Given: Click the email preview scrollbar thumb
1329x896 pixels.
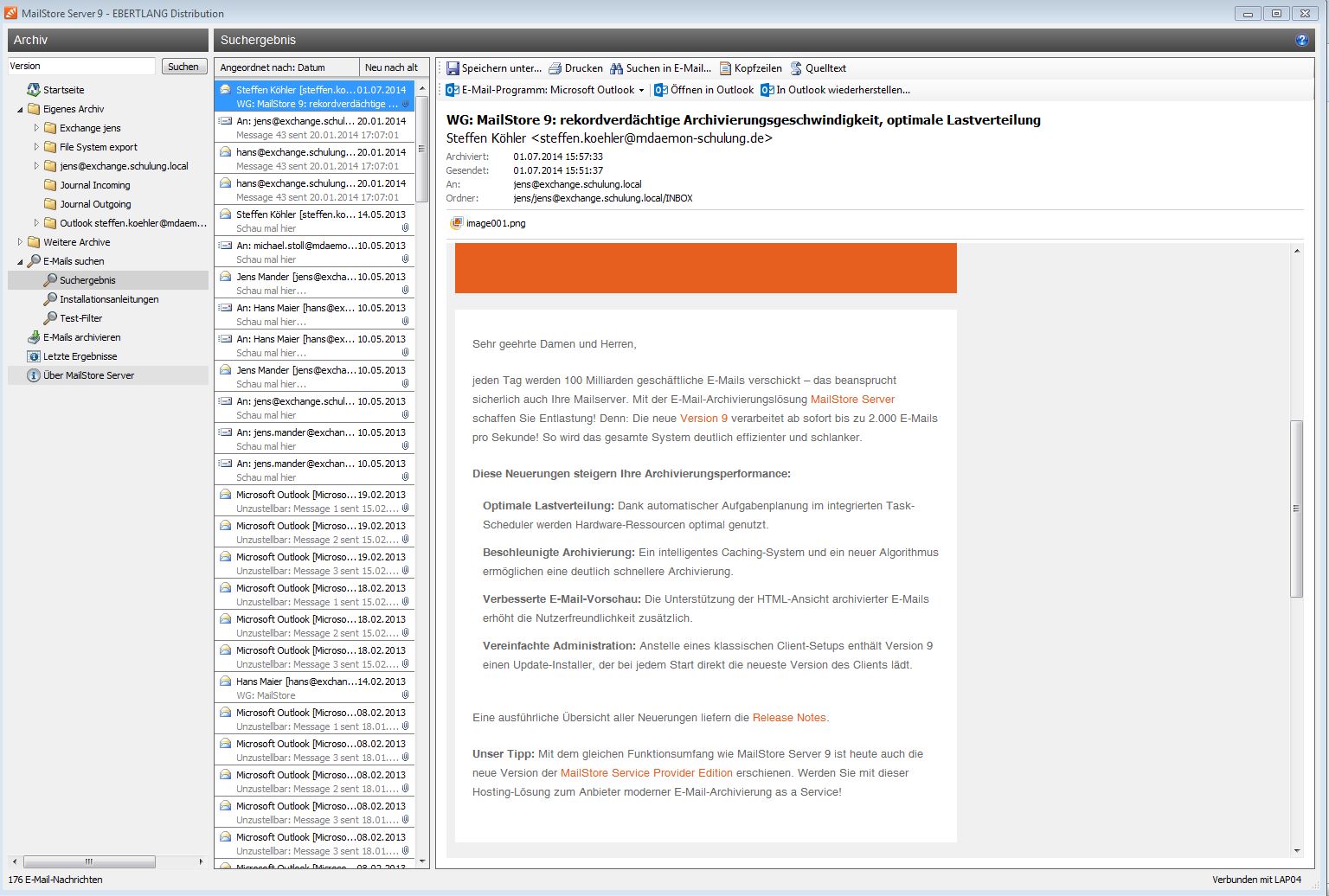Looking at the screenshot, I should [x=1296, y=509].
